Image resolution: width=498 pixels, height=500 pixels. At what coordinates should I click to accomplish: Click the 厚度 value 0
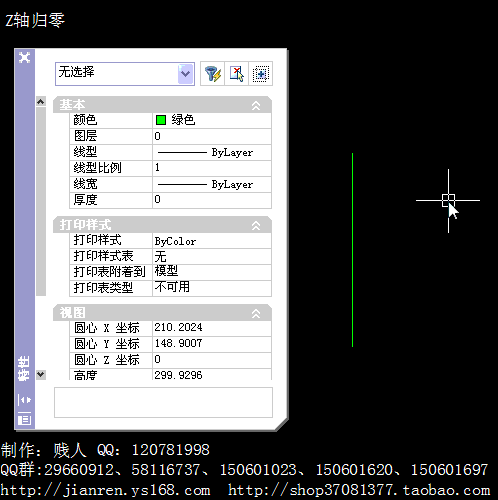tap(212, 200)
